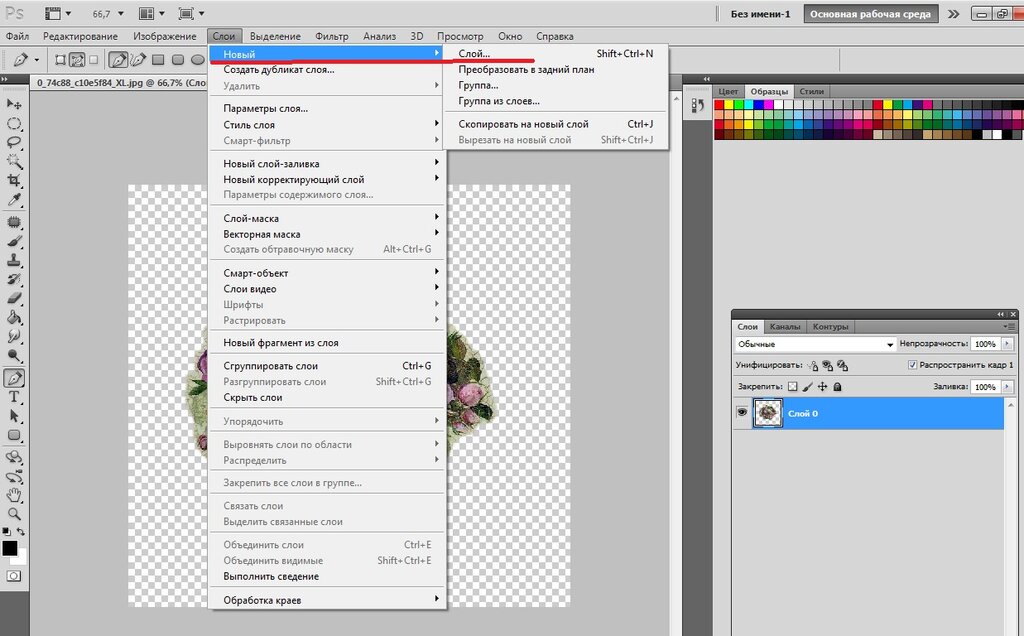Select the Lasso tool

tap(14, 142)
